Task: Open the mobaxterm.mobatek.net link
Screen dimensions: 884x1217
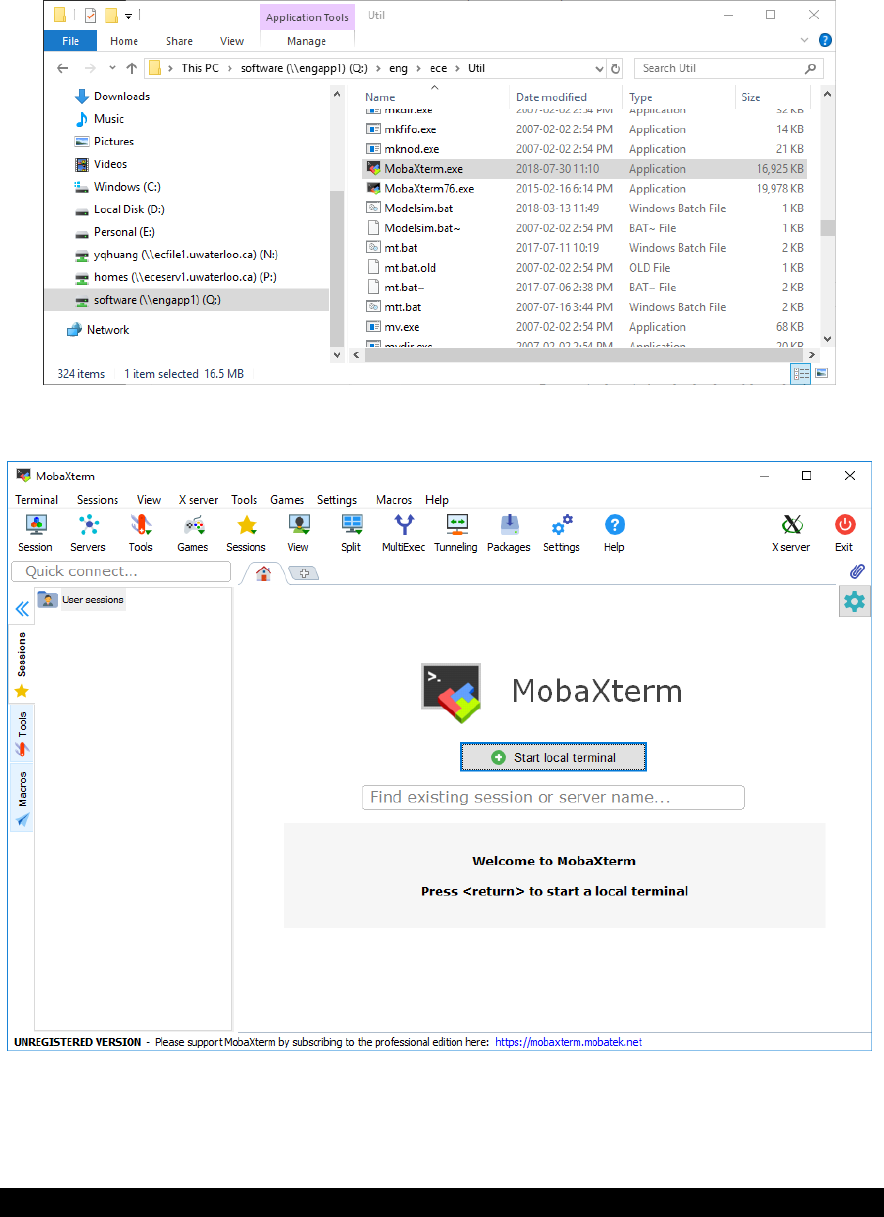Action: click(568, 1042)
